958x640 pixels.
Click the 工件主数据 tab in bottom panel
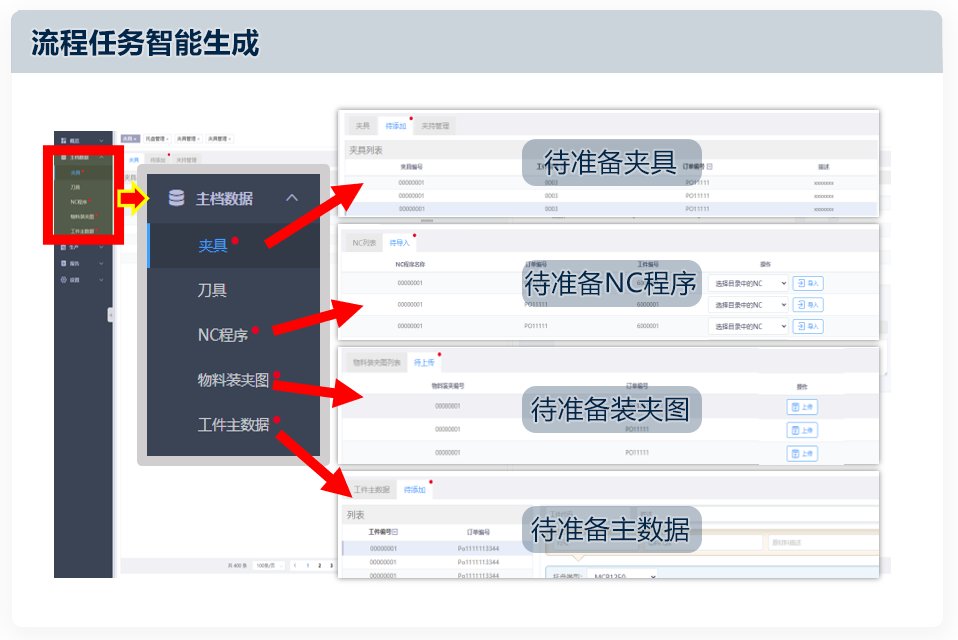tap(371, 490)
